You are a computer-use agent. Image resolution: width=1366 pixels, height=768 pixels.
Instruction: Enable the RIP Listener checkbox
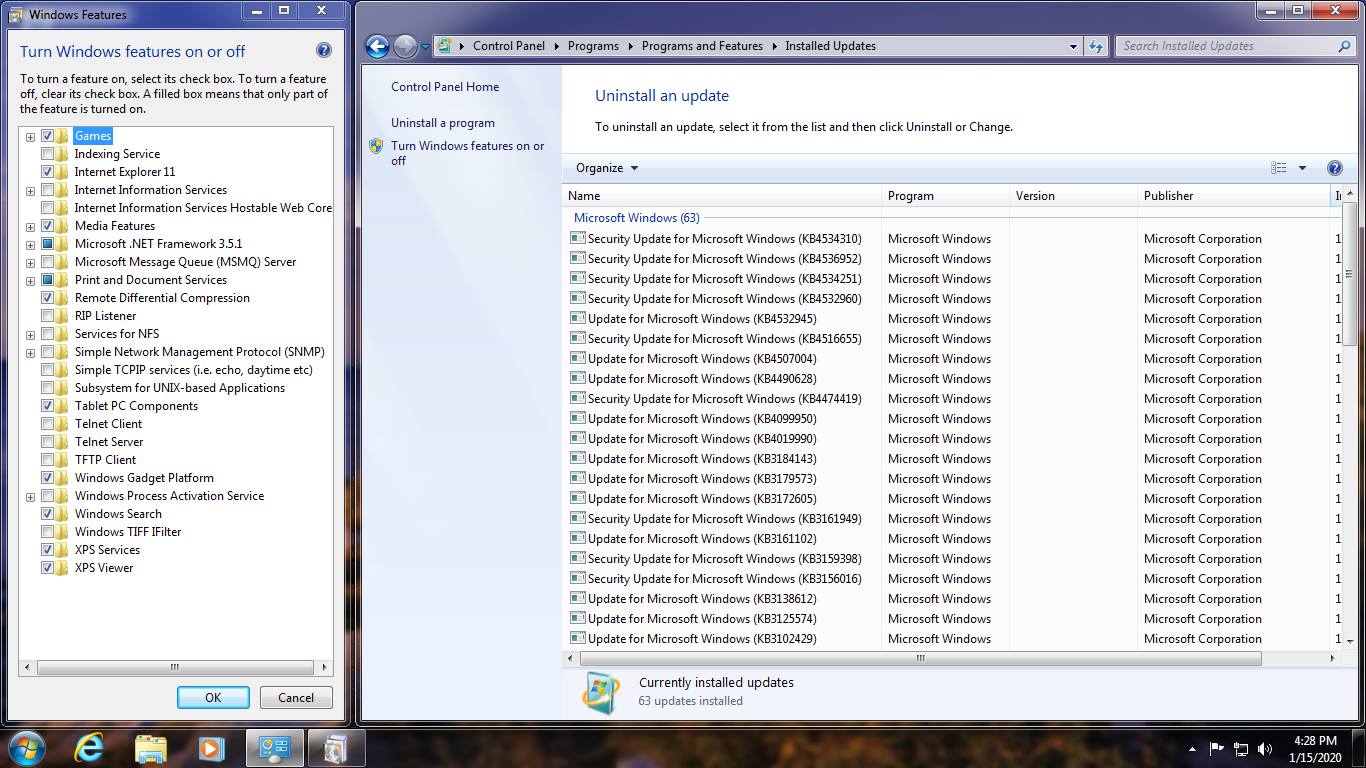click(x=47, y=316)
